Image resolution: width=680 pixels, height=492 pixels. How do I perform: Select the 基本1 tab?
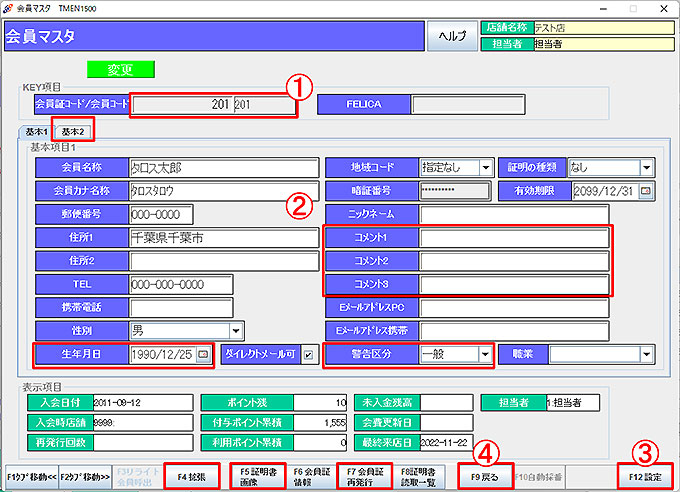click(x=36, y=132)
